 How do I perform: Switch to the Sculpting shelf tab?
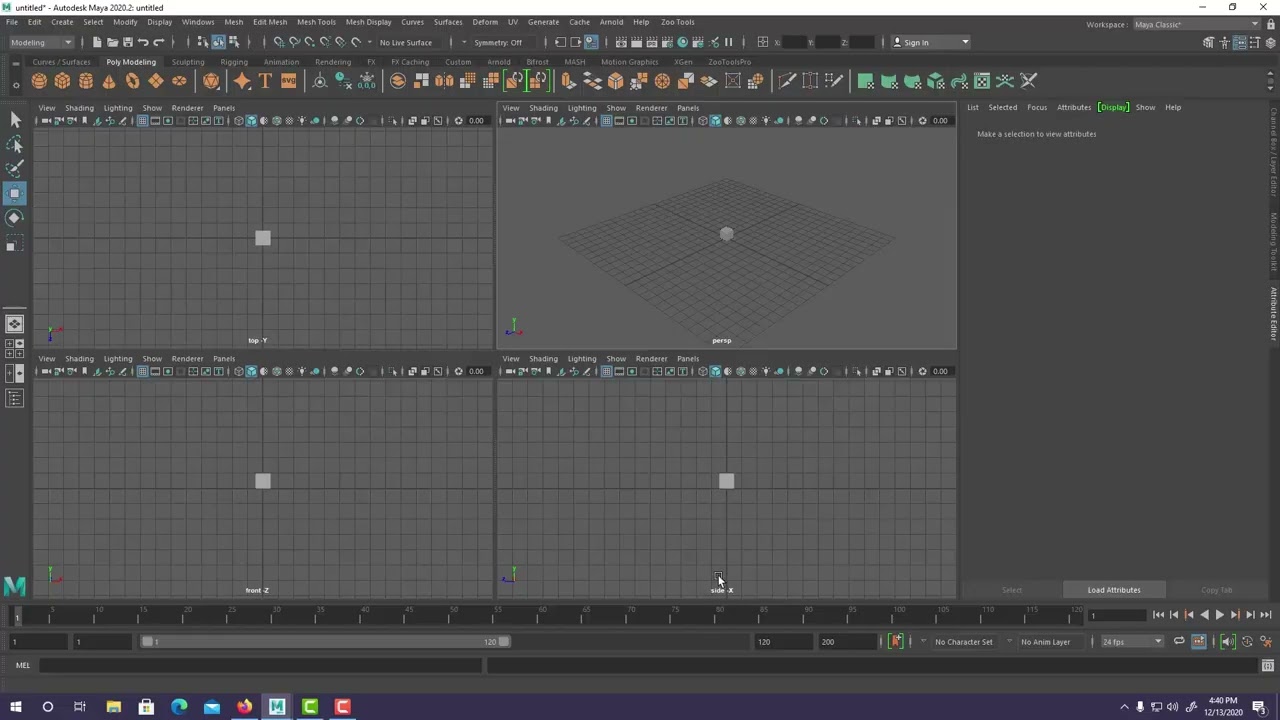[187, 62]
